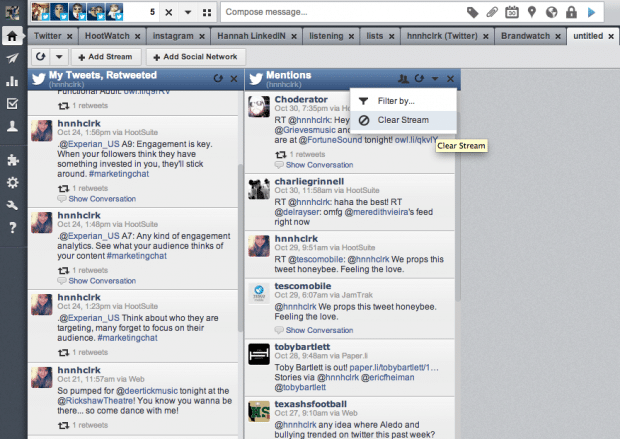
Task: Close the Mentions stream
Action: pos(450,79)
